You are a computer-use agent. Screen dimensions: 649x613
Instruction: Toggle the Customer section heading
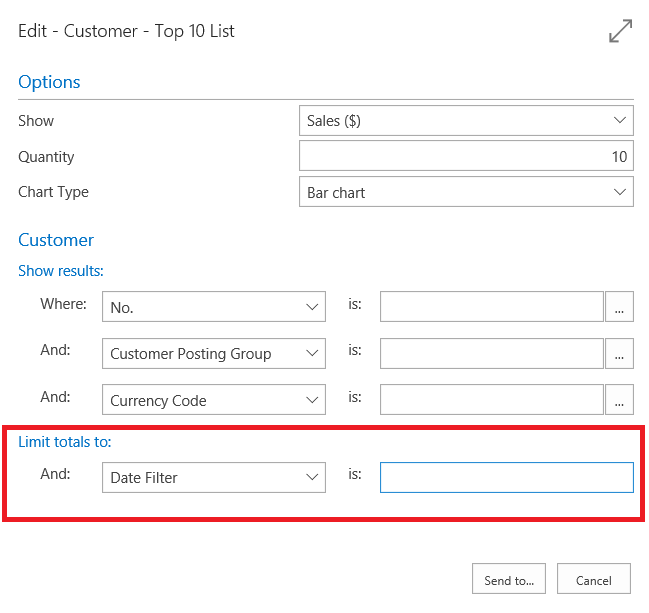(56, 240)
